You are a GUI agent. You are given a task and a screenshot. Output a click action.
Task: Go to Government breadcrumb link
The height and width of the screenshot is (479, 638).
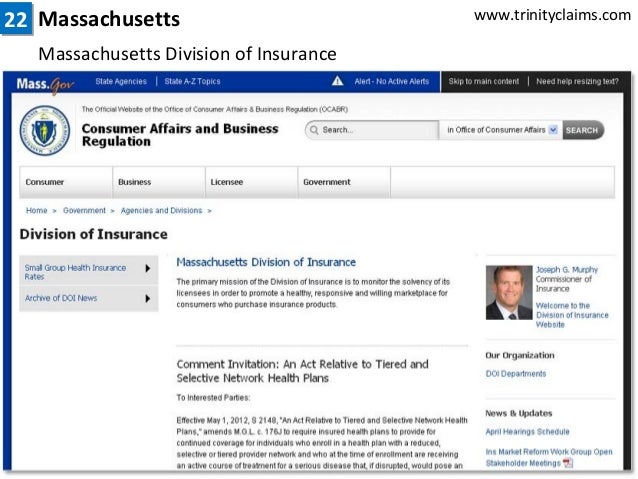pyautogui.click(x=84, y=210)
